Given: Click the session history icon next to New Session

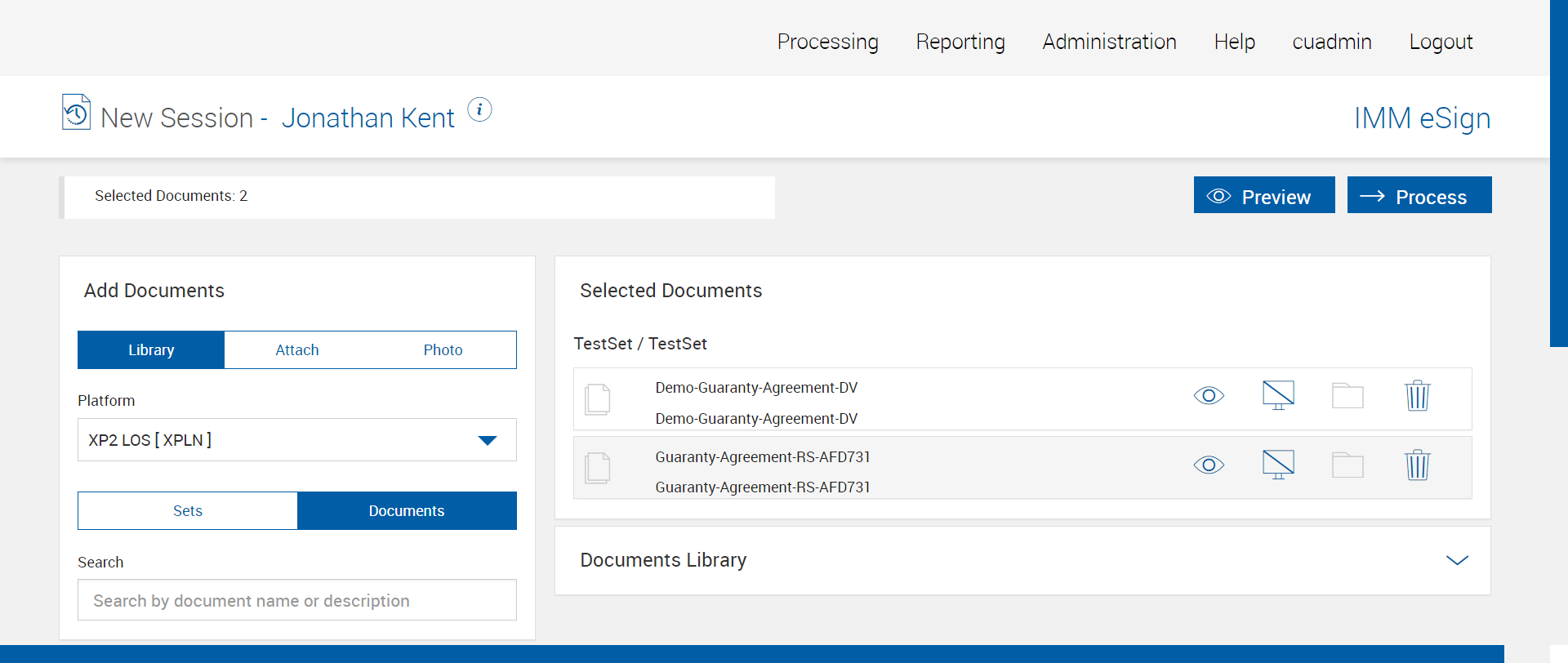Looking at the screenshot, I should (x=76, y=113).
